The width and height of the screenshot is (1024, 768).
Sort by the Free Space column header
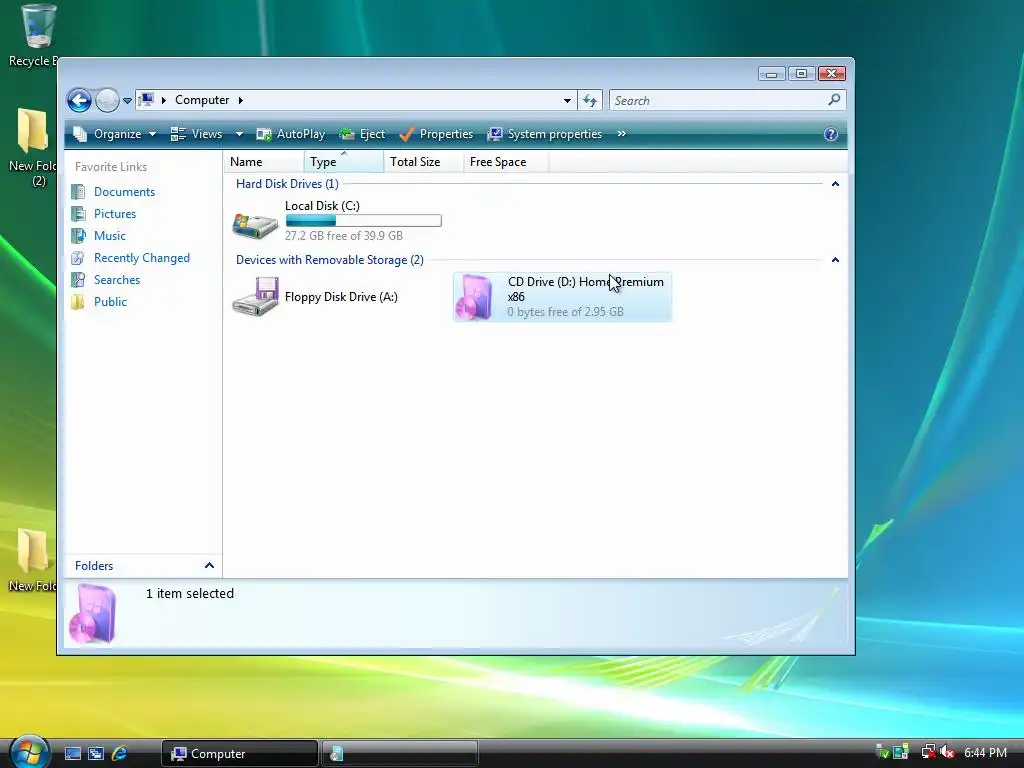click(506, 162)
